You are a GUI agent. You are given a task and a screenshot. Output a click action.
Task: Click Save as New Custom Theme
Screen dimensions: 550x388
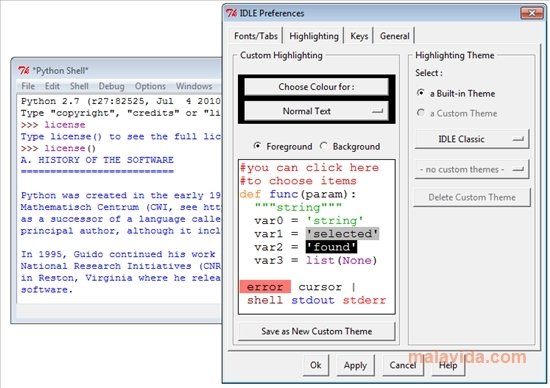click(x=316, y=331)
